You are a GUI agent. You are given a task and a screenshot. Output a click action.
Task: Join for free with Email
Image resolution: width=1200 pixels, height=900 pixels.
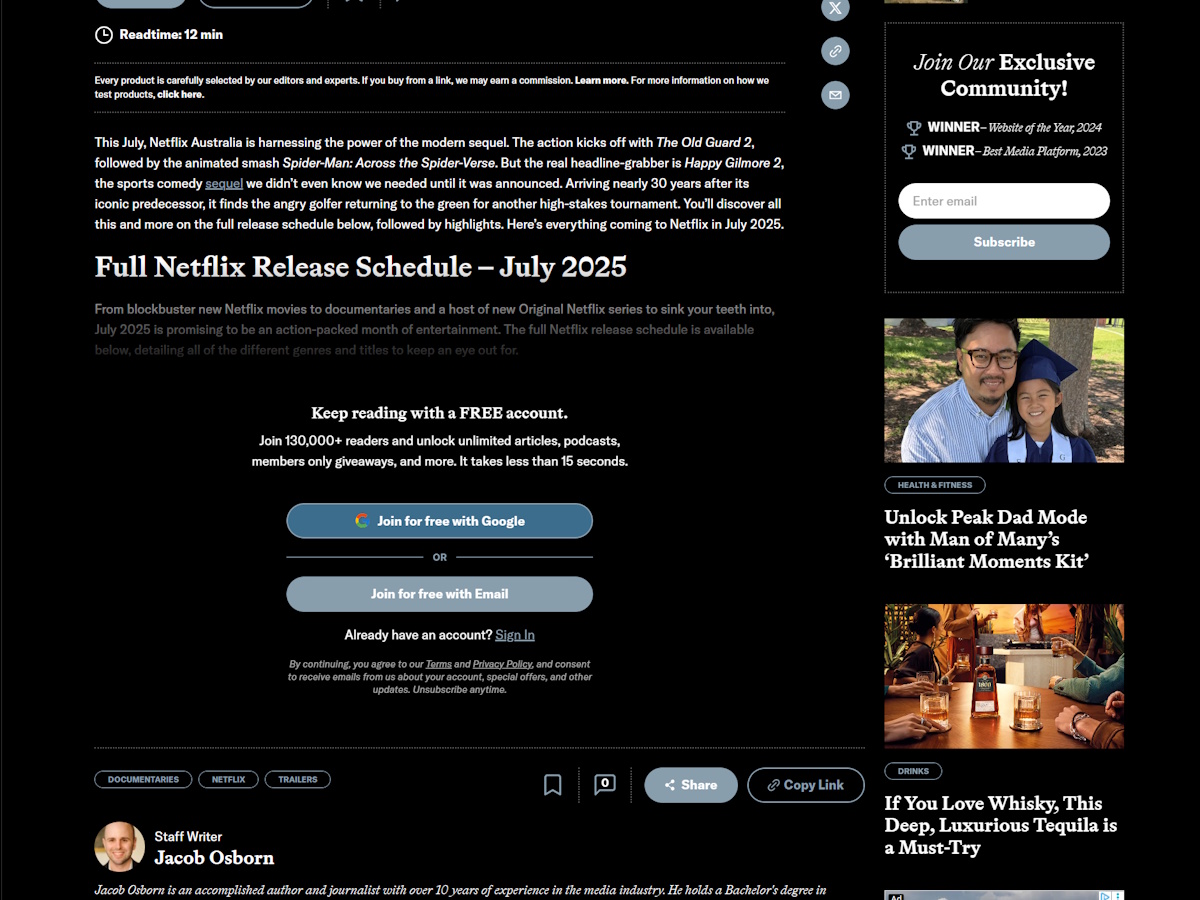440,594
